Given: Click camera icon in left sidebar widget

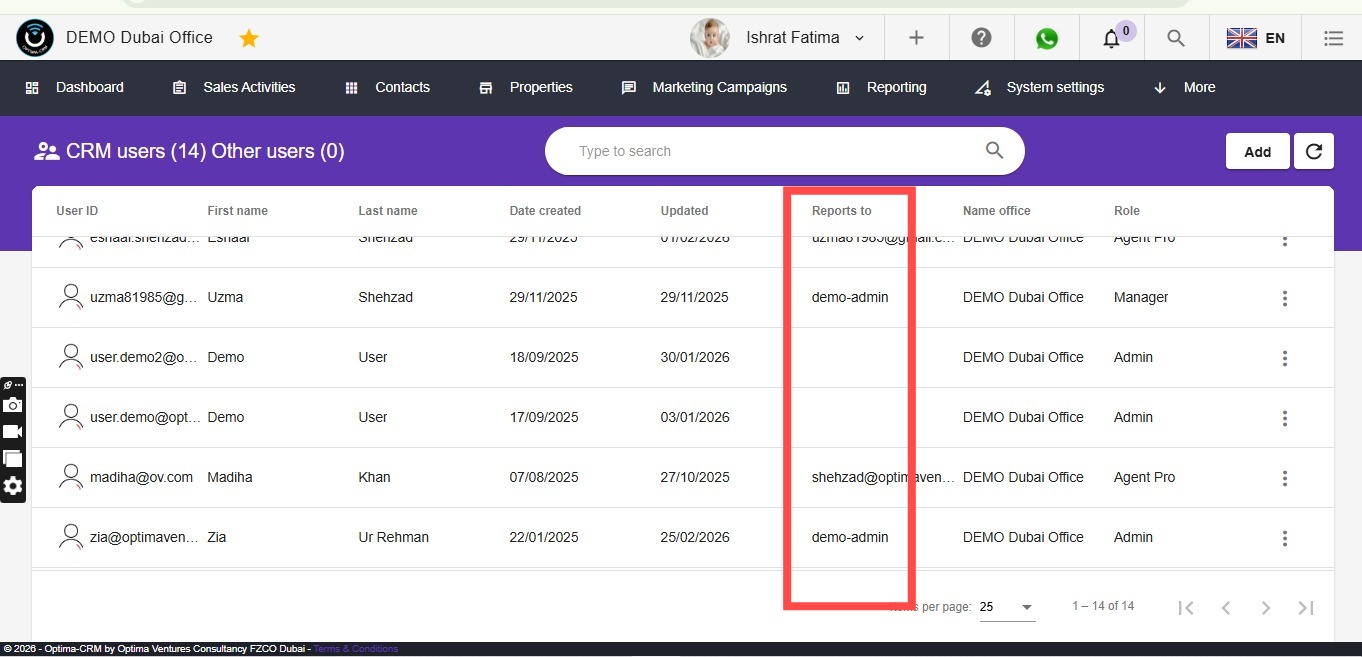Looking at the screenshot, I should pos(12,405).
